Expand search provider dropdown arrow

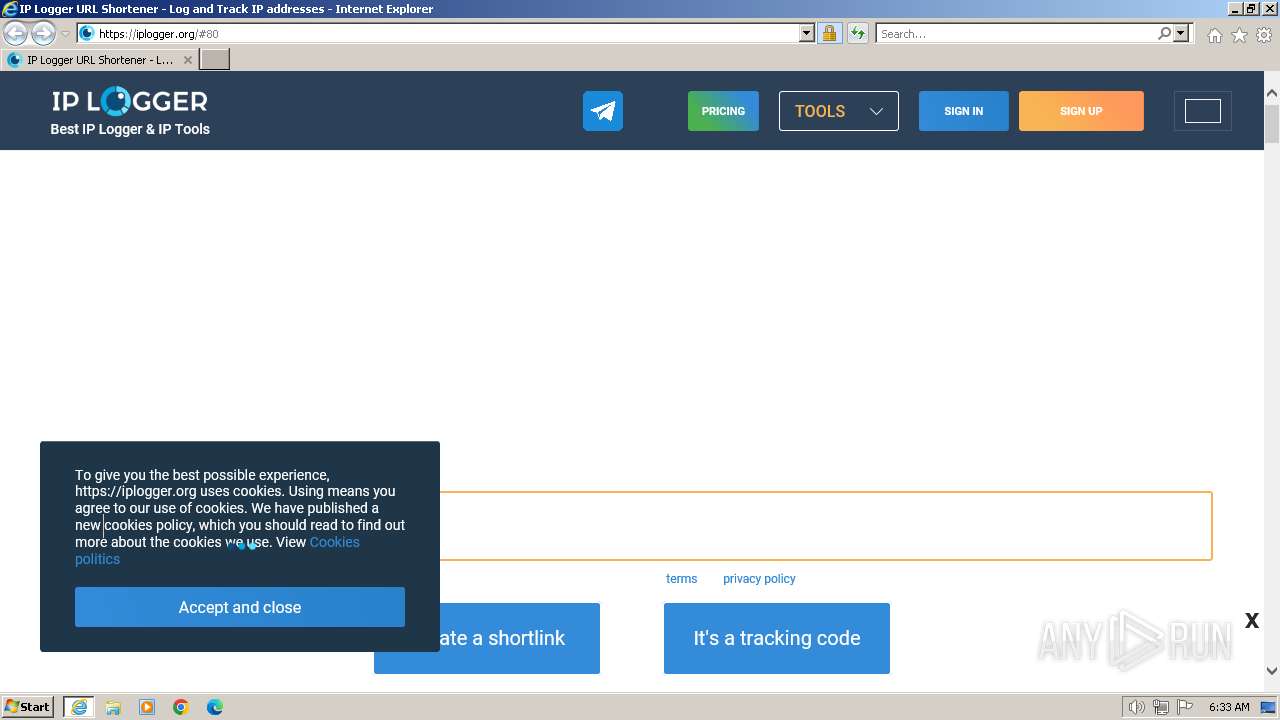point(1181,33)
